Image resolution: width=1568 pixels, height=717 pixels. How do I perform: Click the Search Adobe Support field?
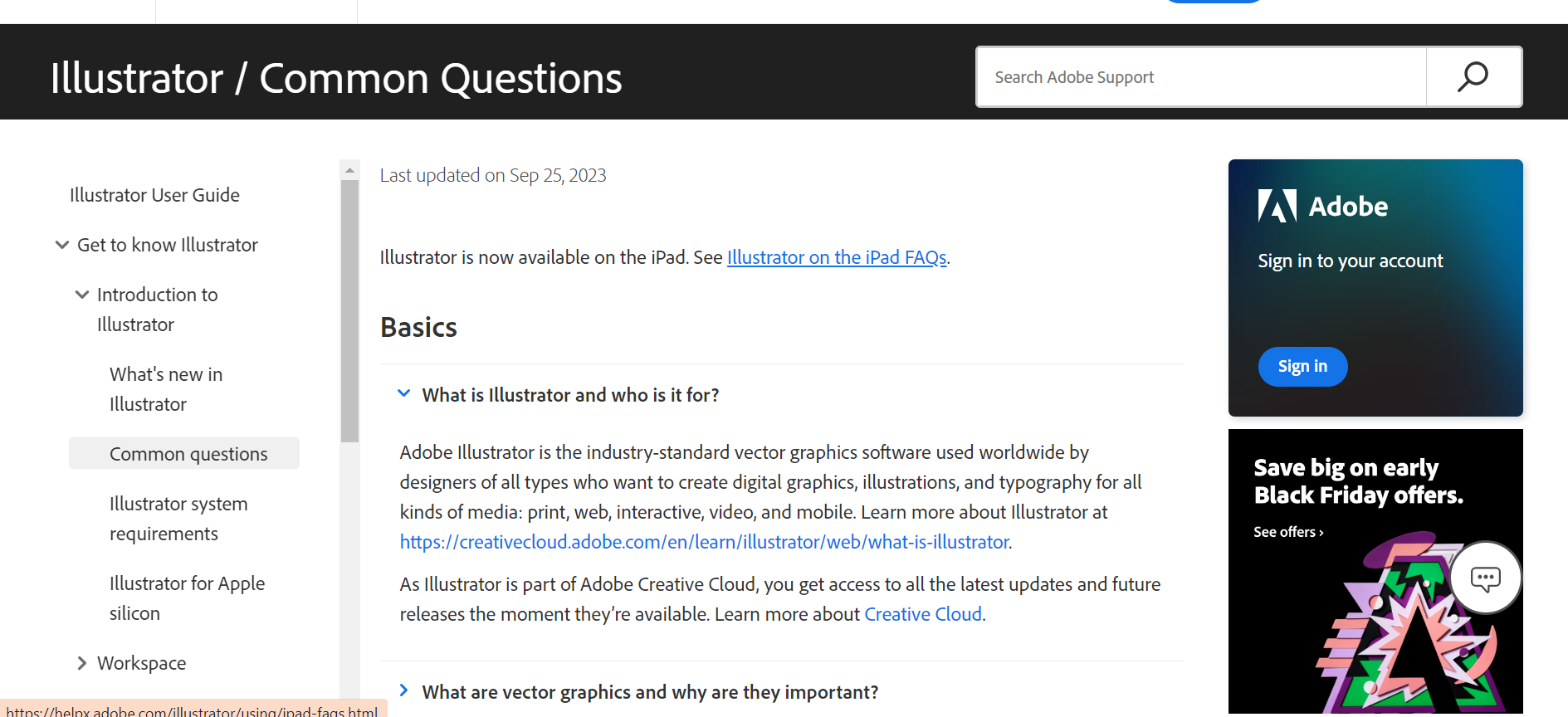coord(1201,77)
